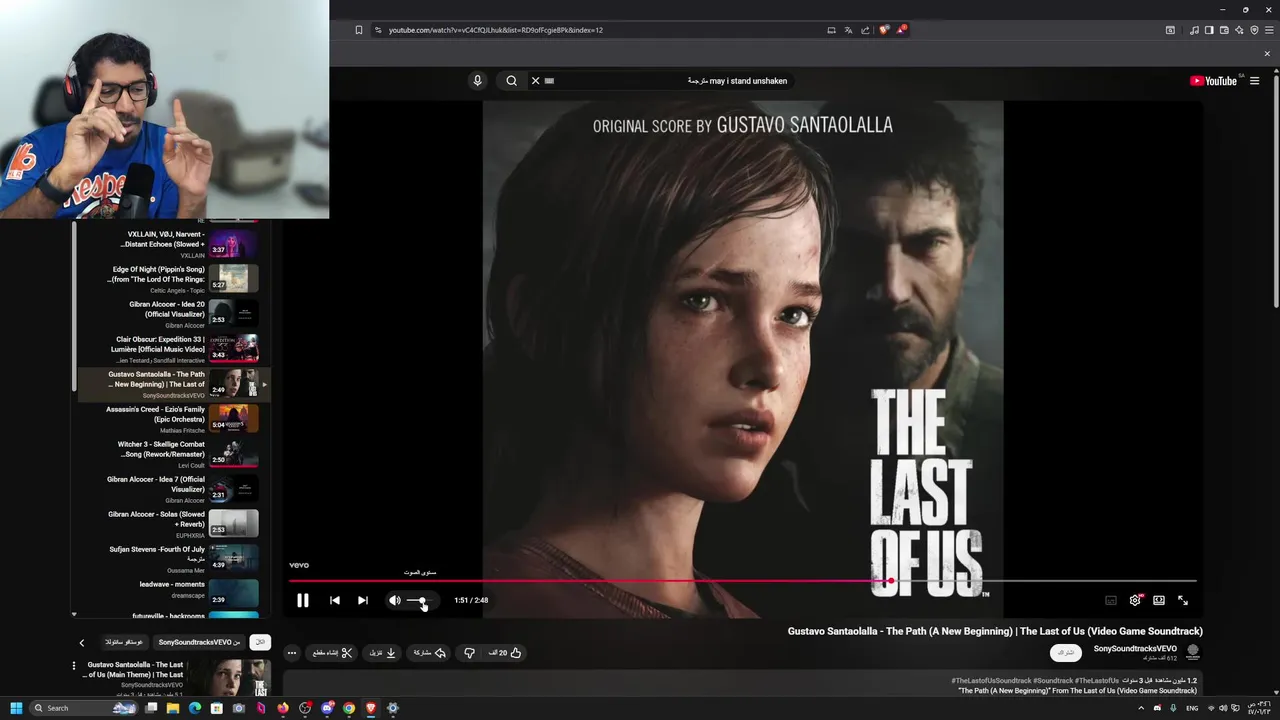This screenshot has height=720, width=1280.
Task: Open the Windows Start menu
Action: [x=16, y=708]
